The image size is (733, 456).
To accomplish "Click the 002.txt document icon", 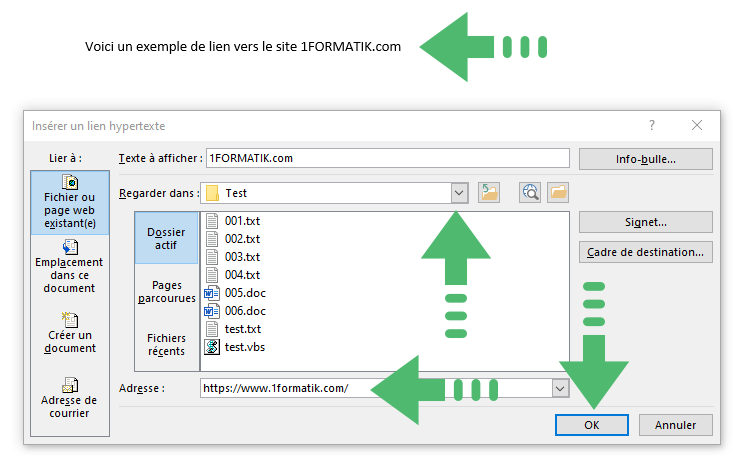I will pos(212,239).
